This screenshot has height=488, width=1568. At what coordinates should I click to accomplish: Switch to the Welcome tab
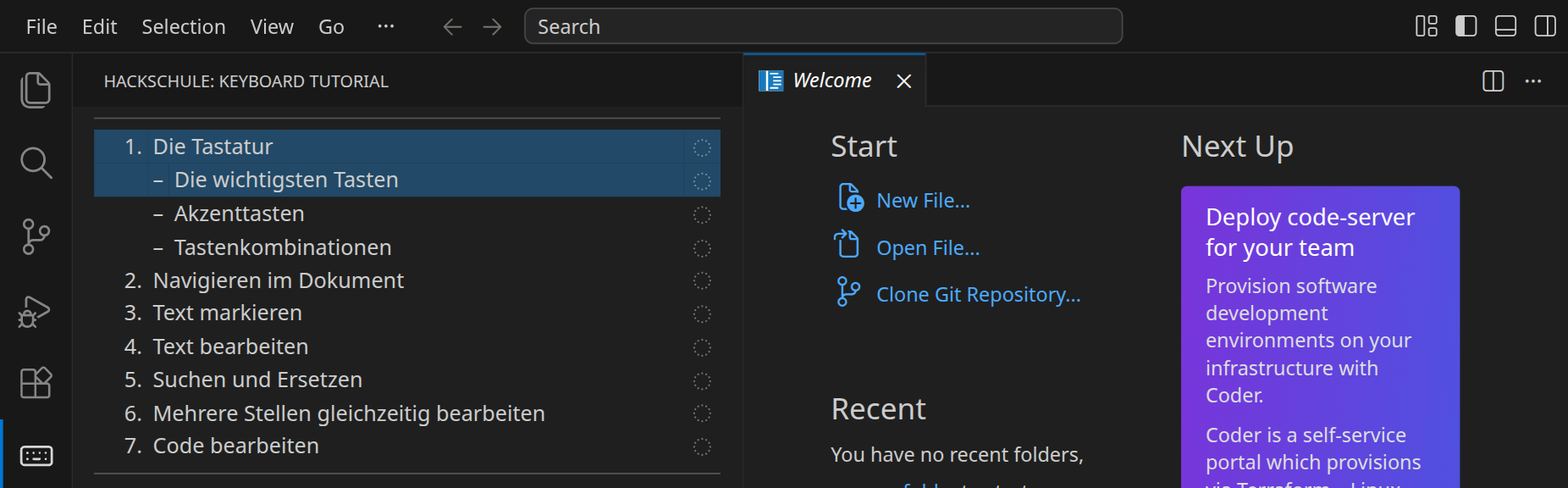click(835, 80)
